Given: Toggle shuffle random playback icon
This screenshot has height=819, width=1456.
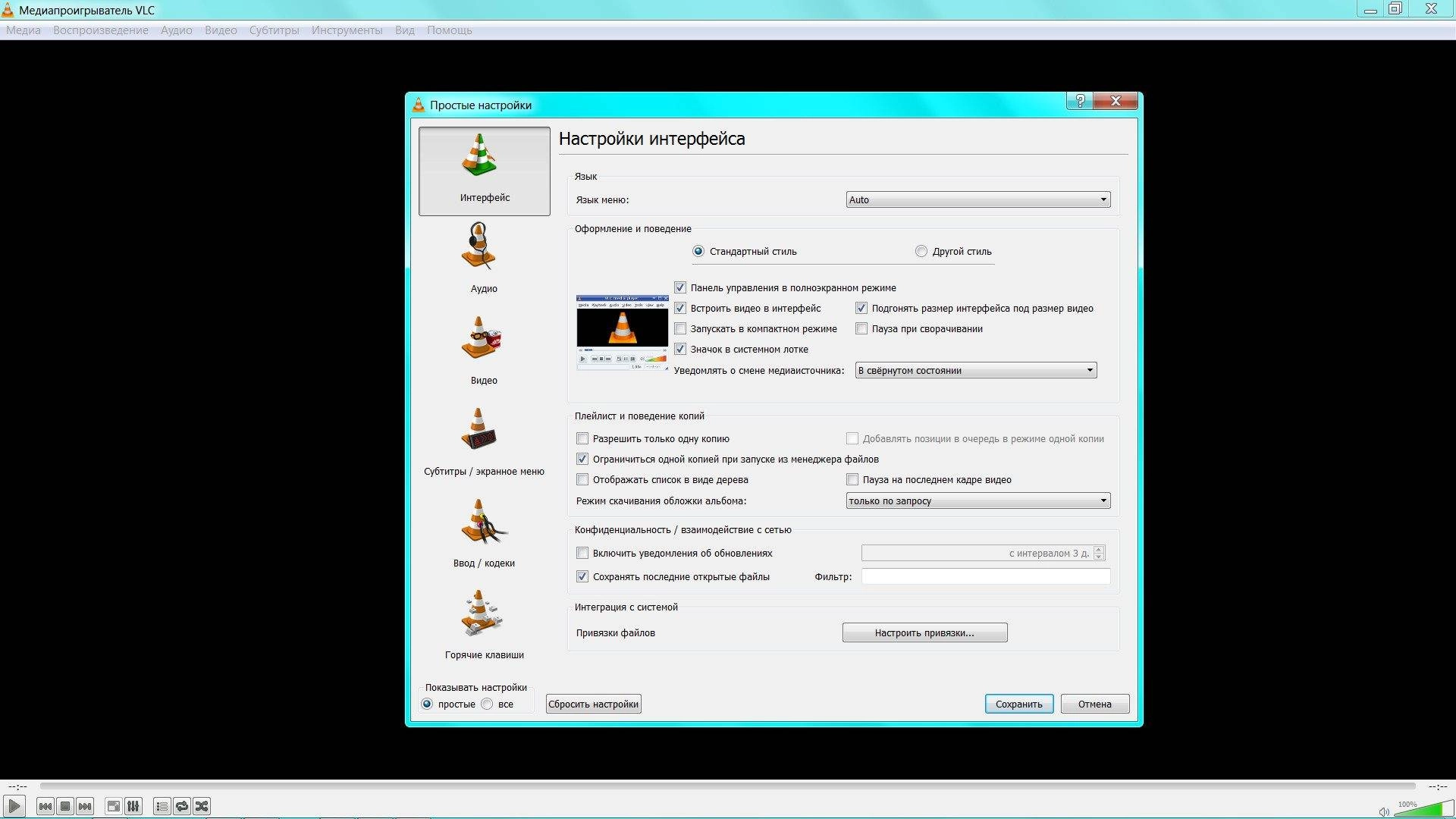Looking at the screenshot, I should (x=201, y=806).
